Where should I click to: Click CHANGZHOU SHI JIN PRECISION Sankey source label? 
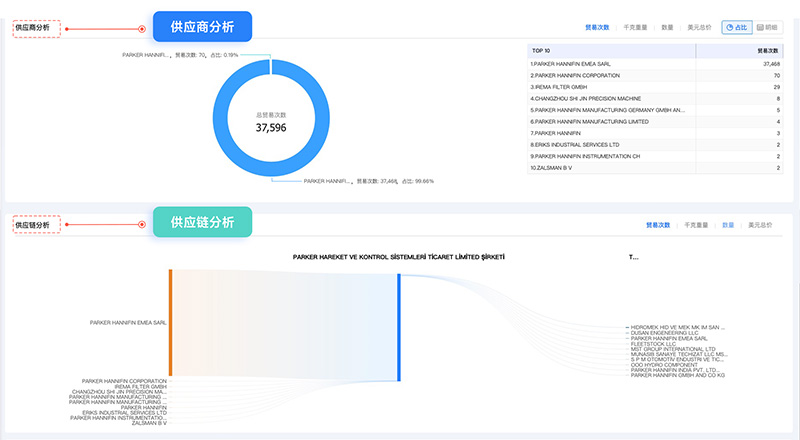tap(119, 392)
